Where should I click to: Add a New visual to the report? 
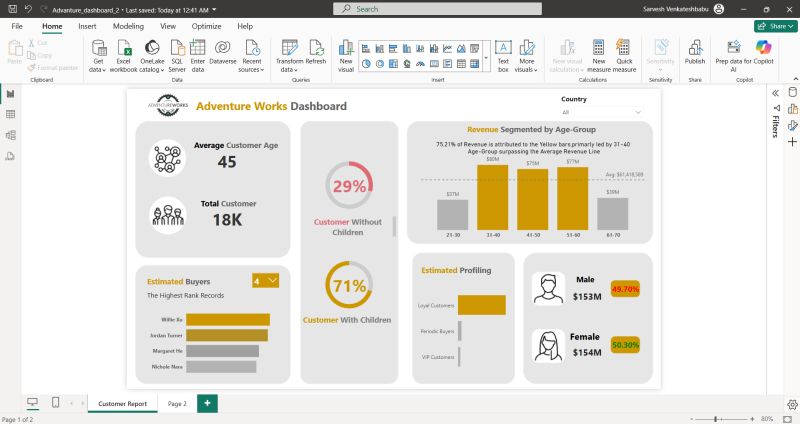pos(346,56)
